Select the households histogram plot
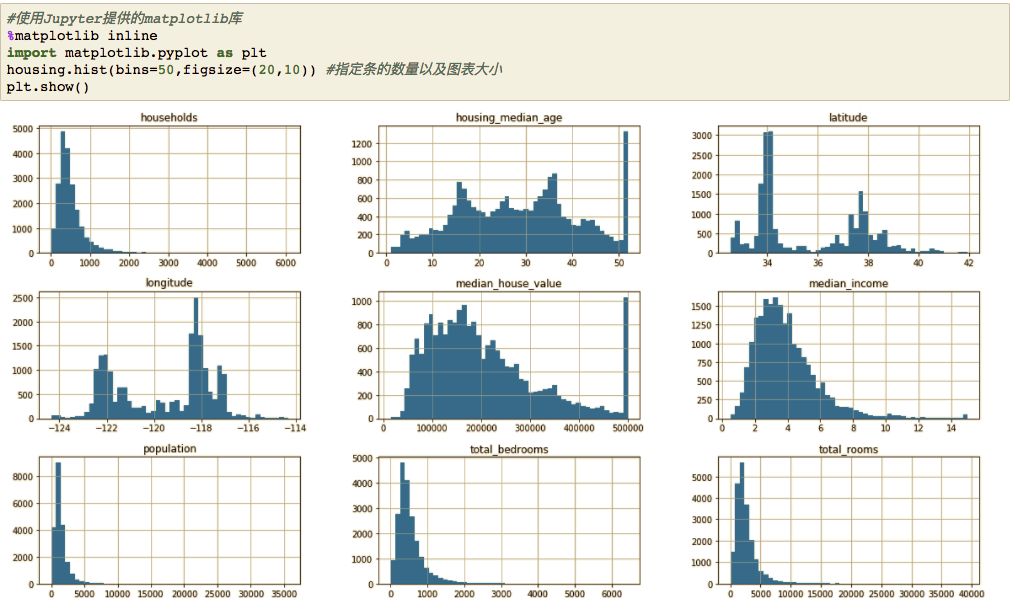Image resolution: width=1016 pixels, height=614 pixels. click(x=169, y=190)
